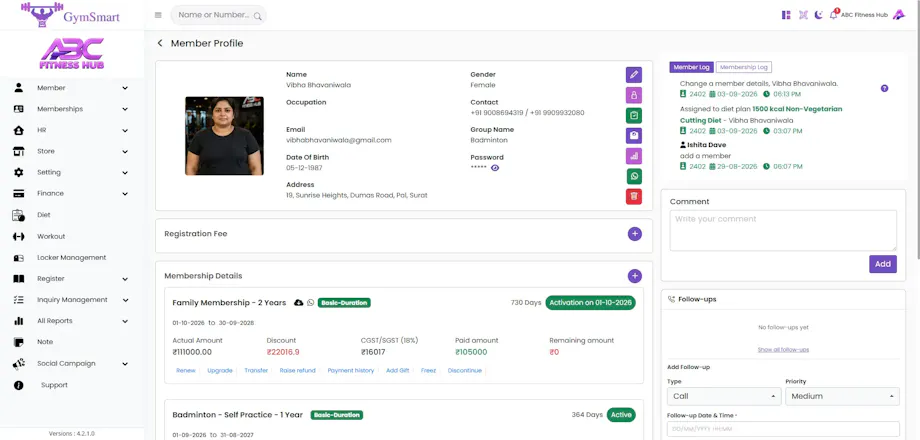The image size is (920, 440).
Task: Open Payment history link
Action: [351, 371]
